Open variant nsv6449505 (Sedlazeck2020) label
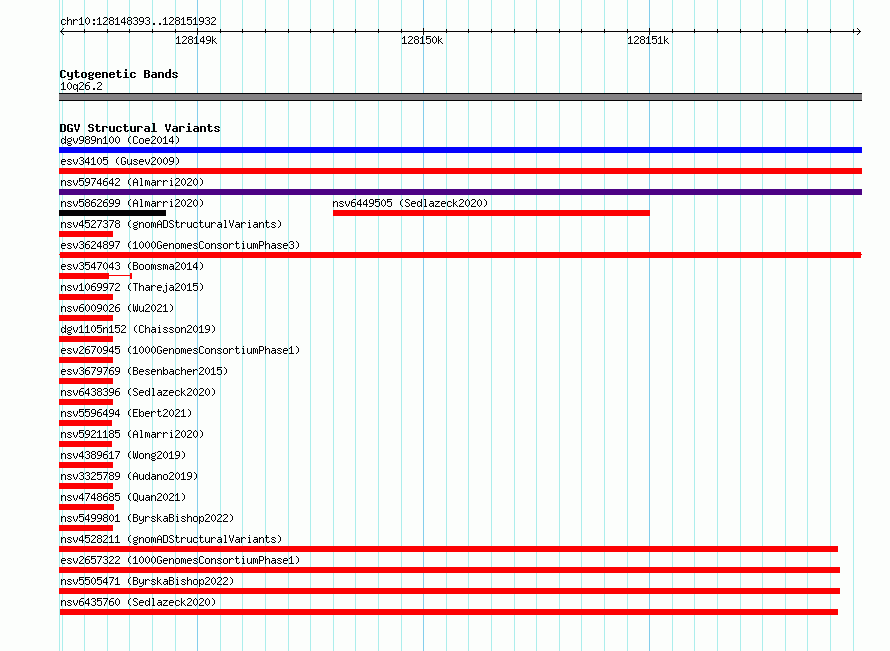Viewport: 890px width, 651px height. pos(410,203)
